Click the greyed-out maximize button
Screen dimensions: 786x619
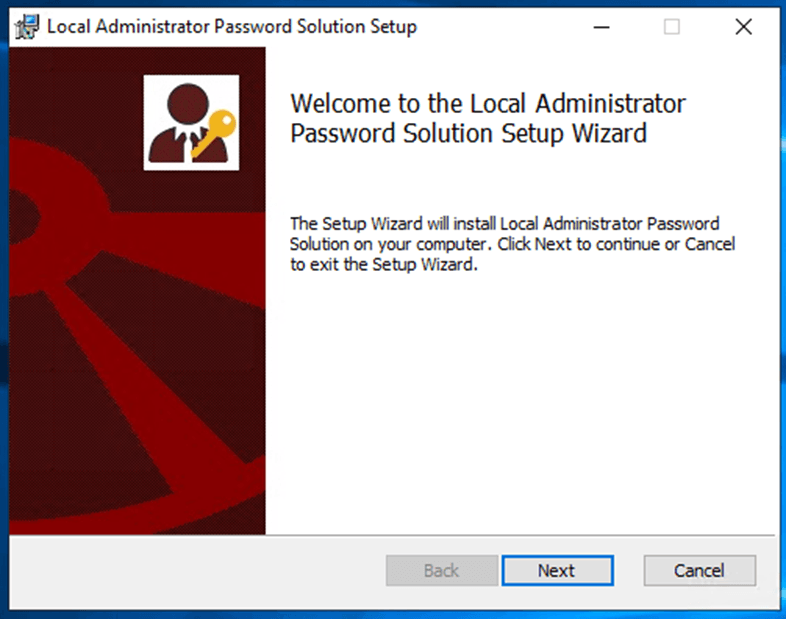tap(672, 27)
